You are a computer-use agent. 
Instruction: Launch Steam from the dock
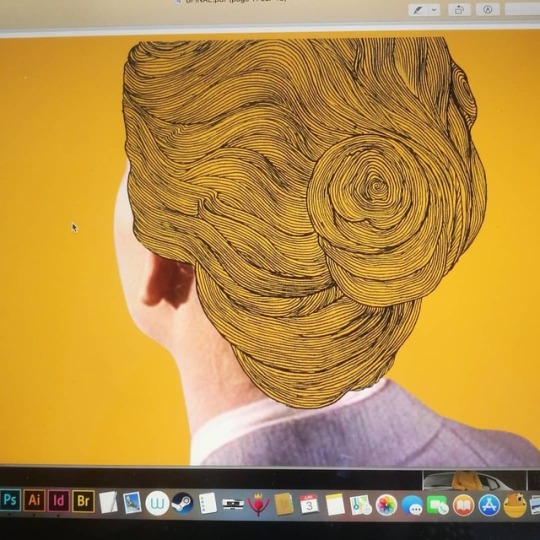[182, 504]
